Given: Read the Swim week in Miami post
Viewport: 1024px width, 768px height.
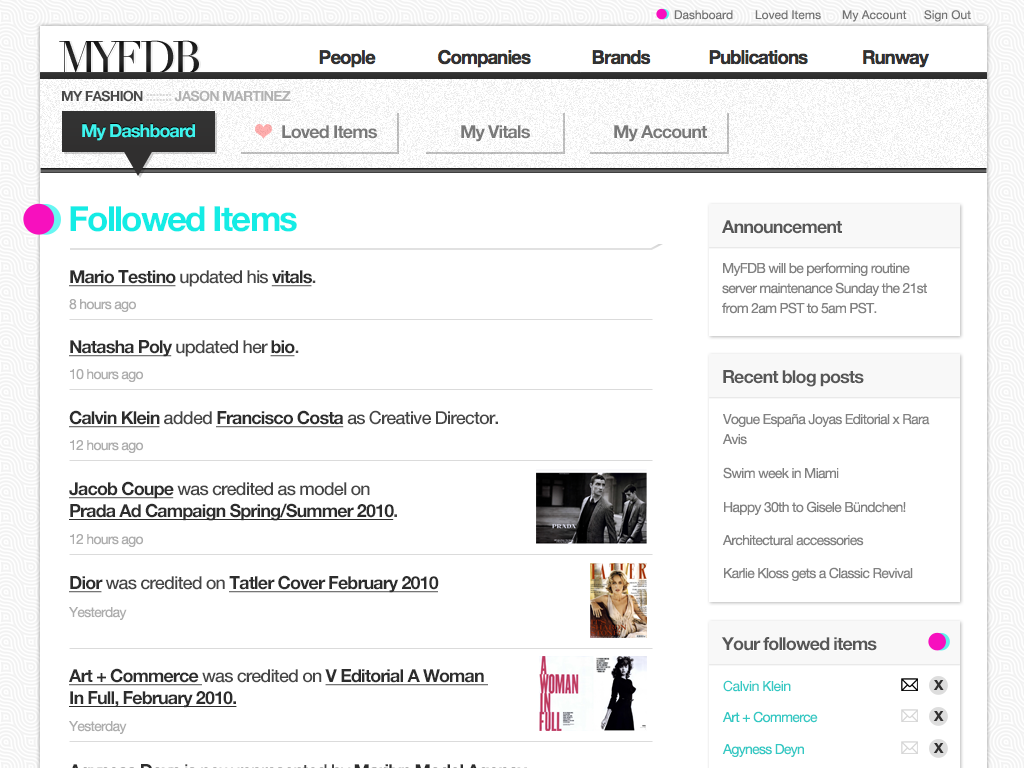Looking at the screenshot, I should [x=780, y=473].
